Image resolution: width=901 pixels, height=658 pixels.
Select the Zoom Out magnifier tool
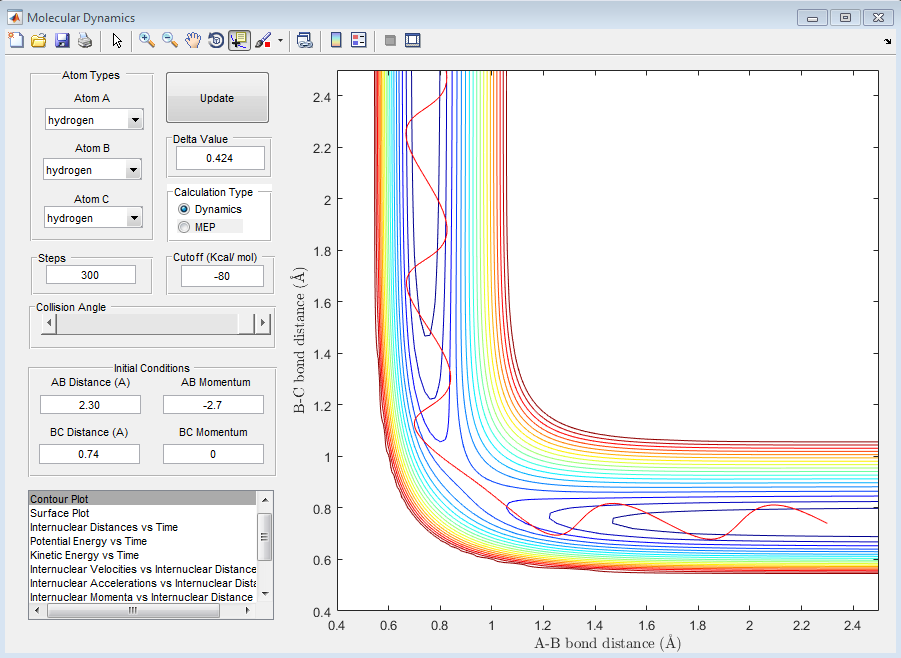click(x=170, y=40)
